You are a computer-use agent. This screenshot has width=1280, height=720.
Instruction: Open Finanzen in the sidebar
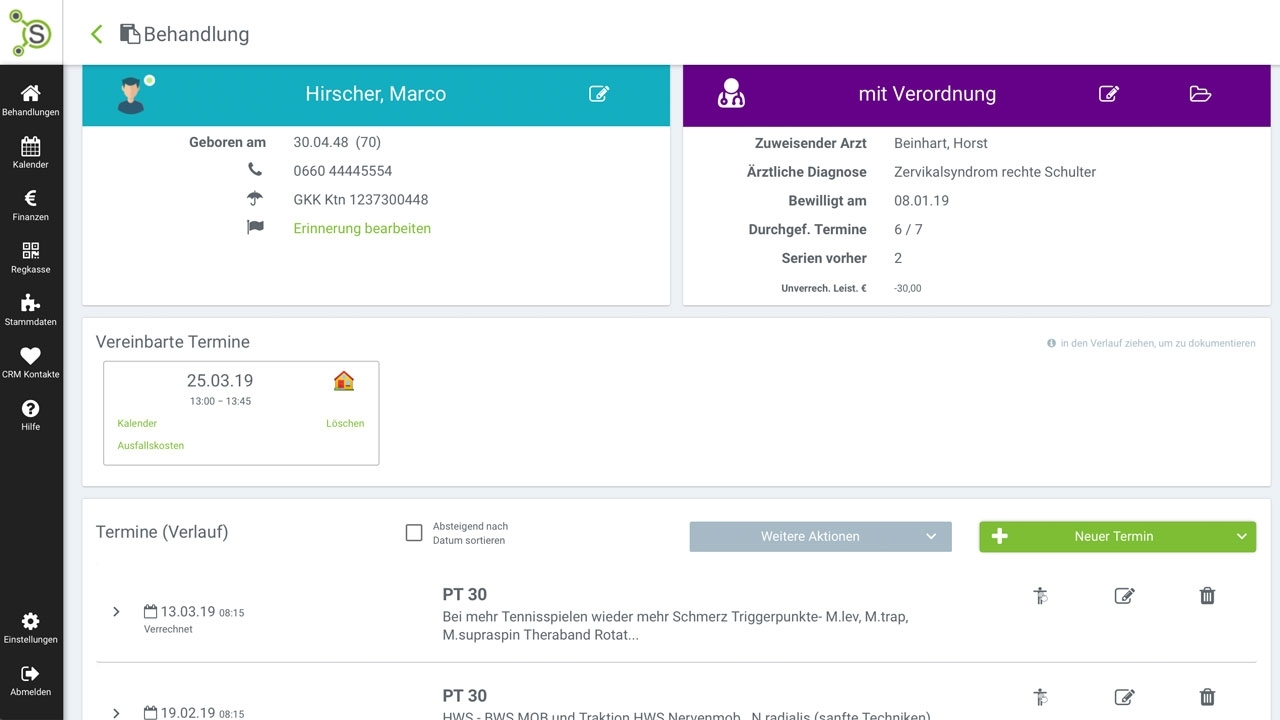click(31, 205)
